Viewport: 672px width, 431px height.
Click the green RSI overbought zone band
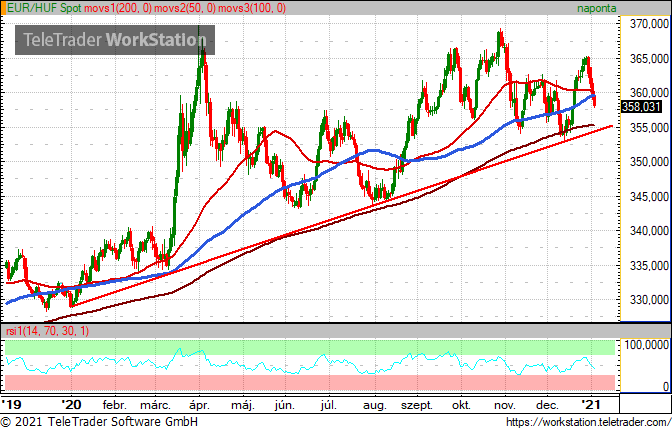click(x=310, y=347)
